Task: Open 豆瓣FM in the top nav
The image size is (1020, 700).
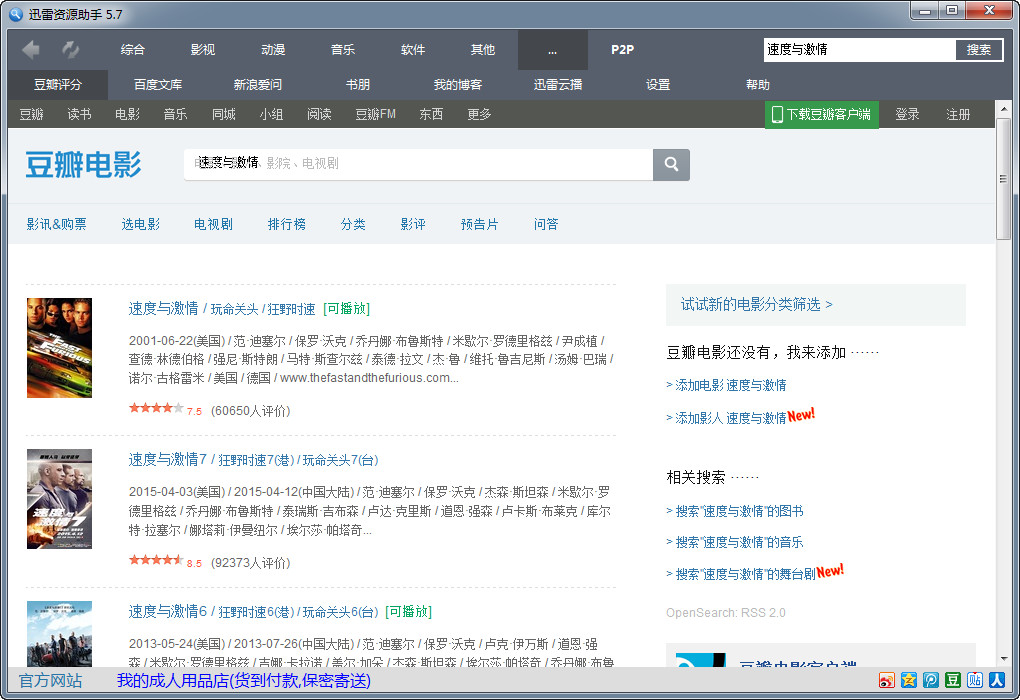Action: click(x=375, y=114)
